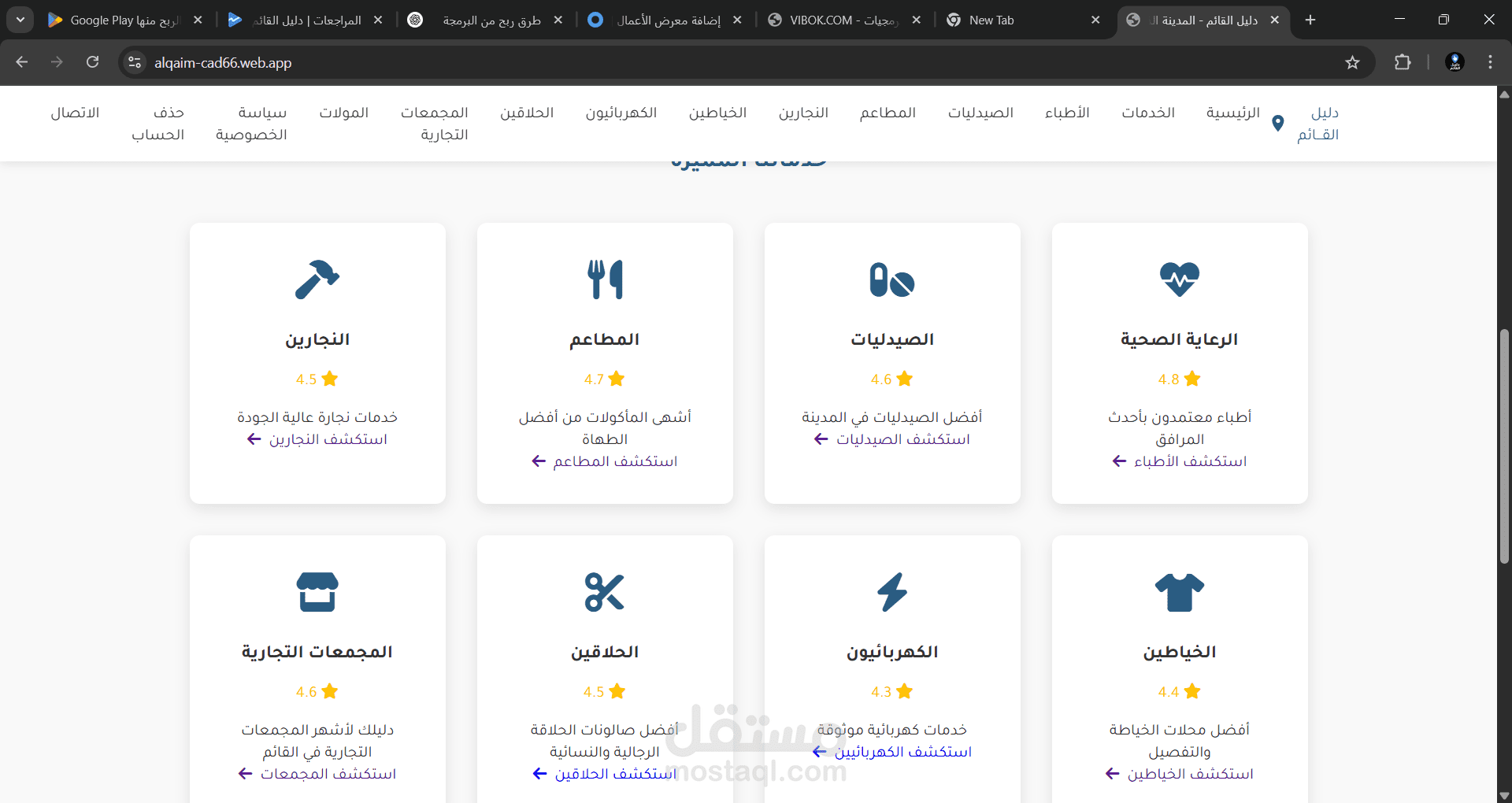Follow the استكشف الحلاقين link

[x=605, y=774]
